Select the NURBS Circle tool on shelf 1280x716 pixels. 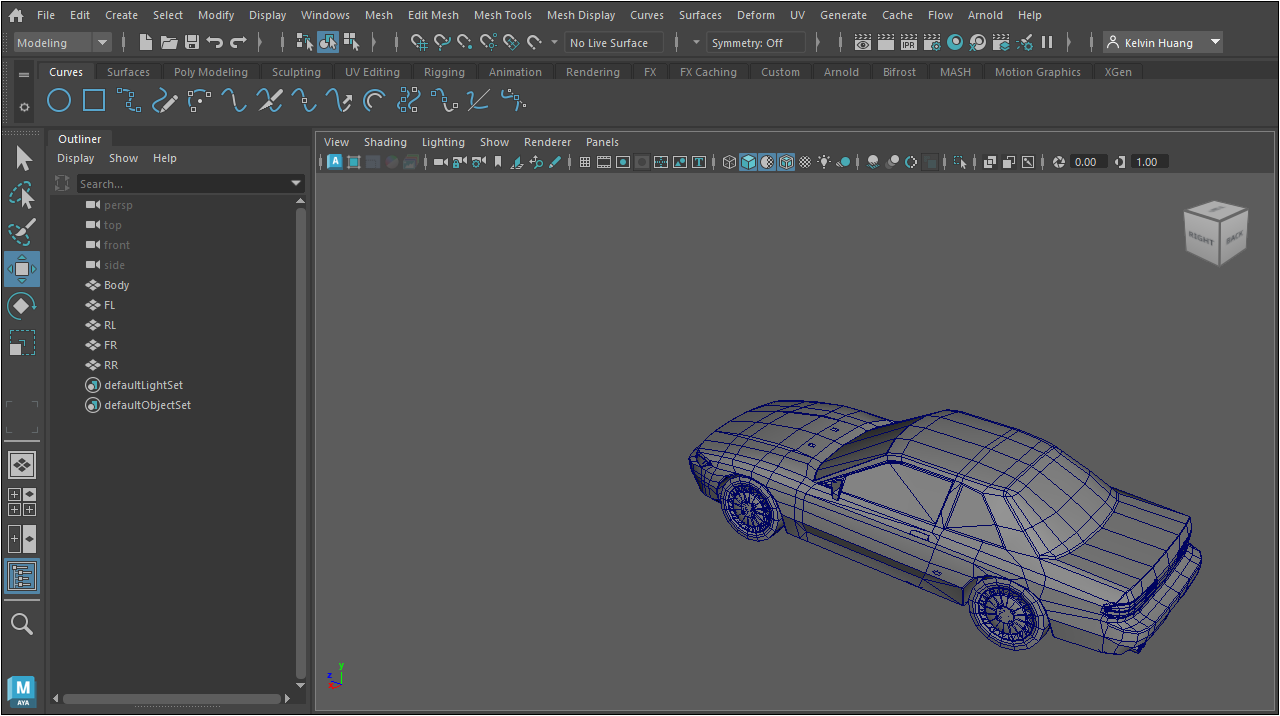(59, 100)
